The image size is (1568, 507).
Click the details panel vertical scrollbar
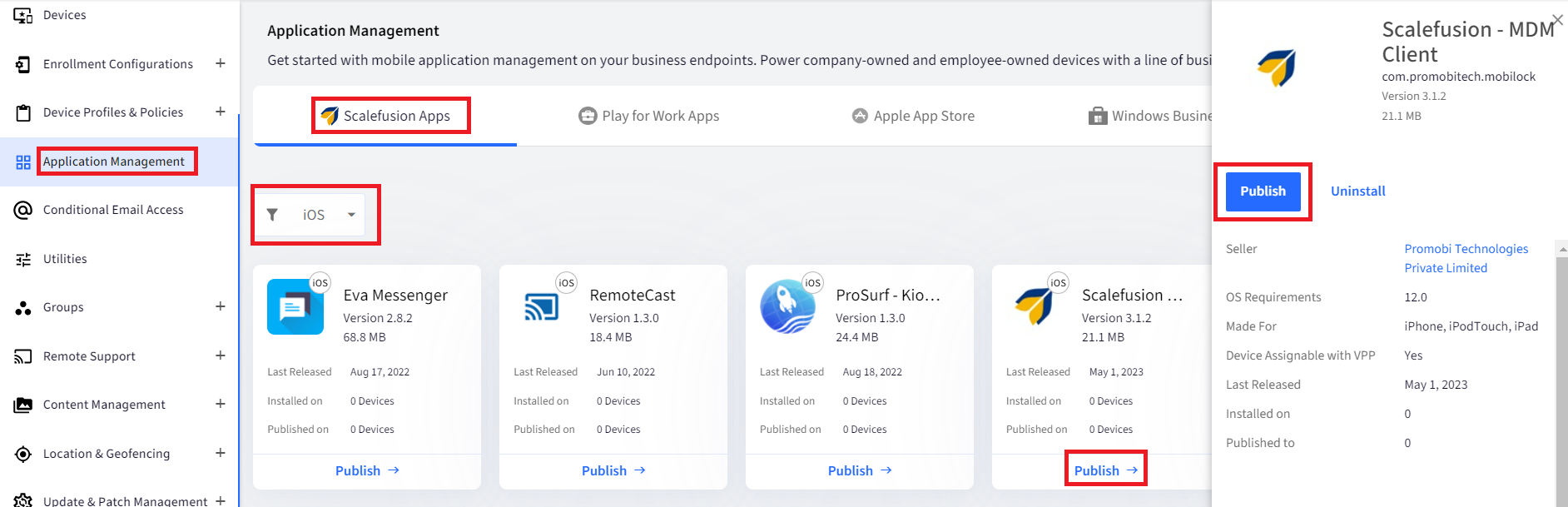(1561, 383)
